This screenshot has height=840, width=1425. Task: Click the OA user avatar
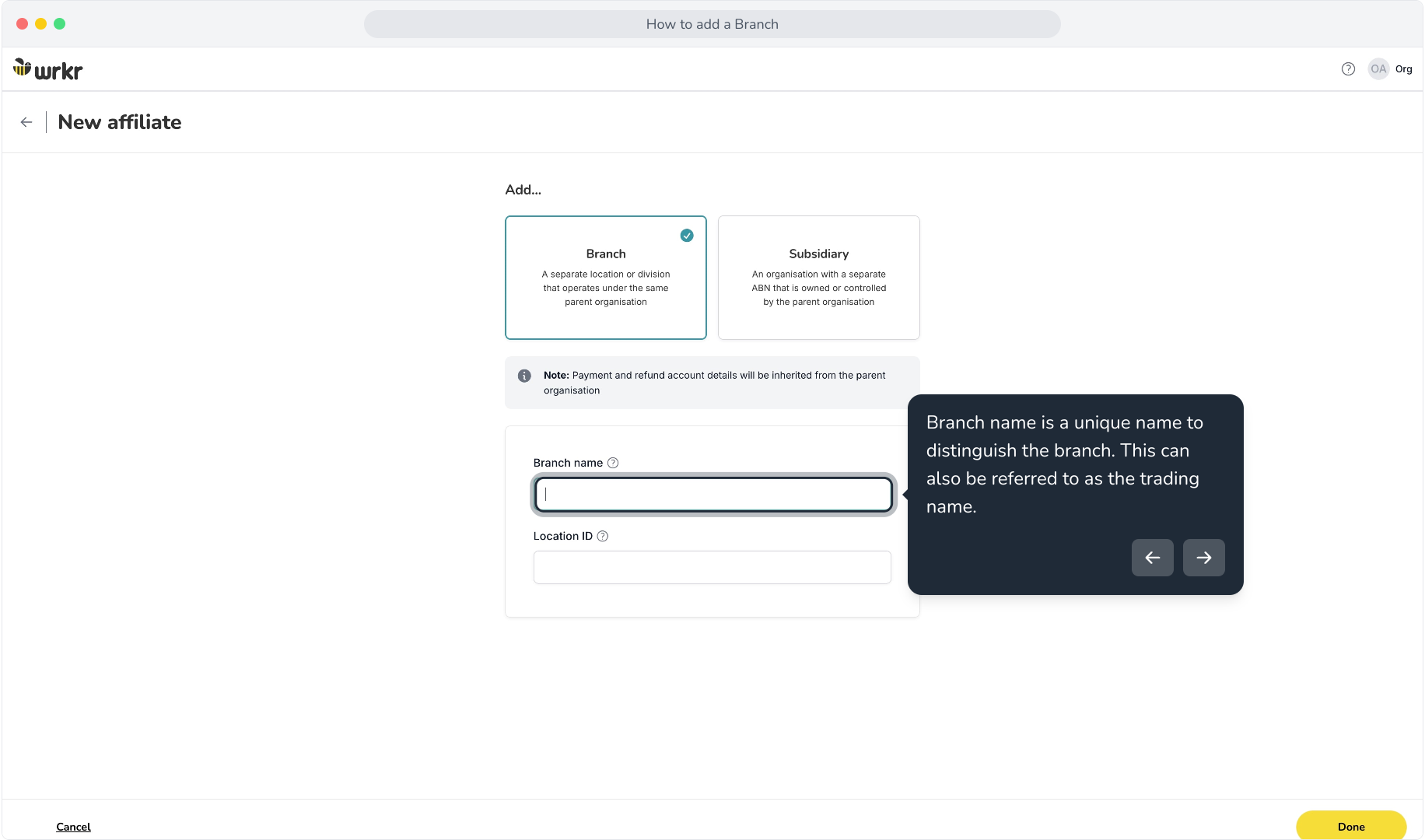coord(1378,69)
